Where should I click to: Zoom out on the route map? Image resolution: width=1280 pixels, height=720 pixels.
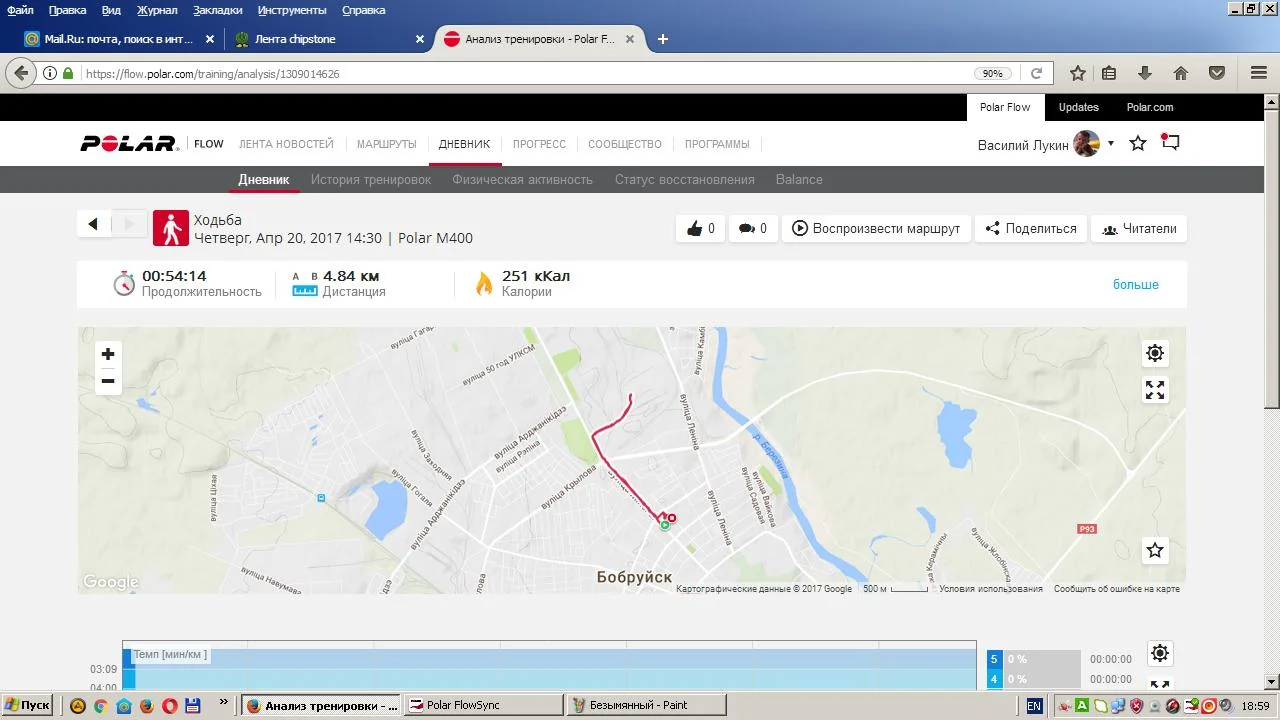[108, 381]
